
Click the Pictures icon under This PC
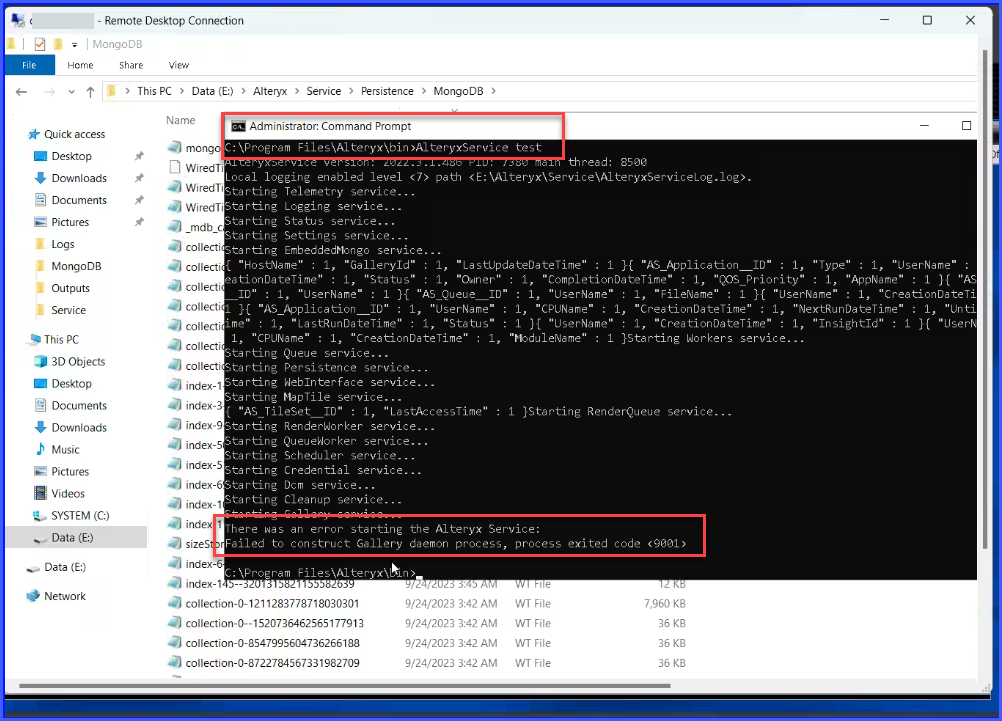point(40,472)
